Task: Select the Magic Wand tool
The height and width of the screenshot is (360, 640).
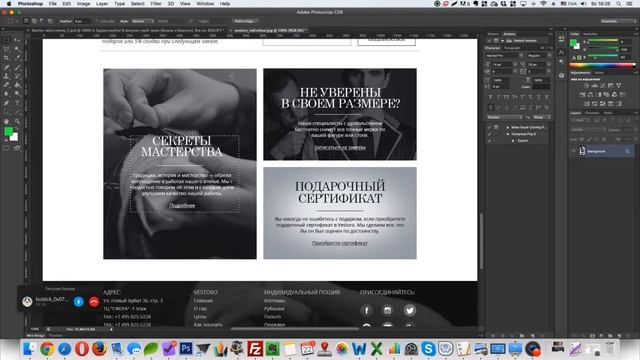Action: [x=17, y=49]
